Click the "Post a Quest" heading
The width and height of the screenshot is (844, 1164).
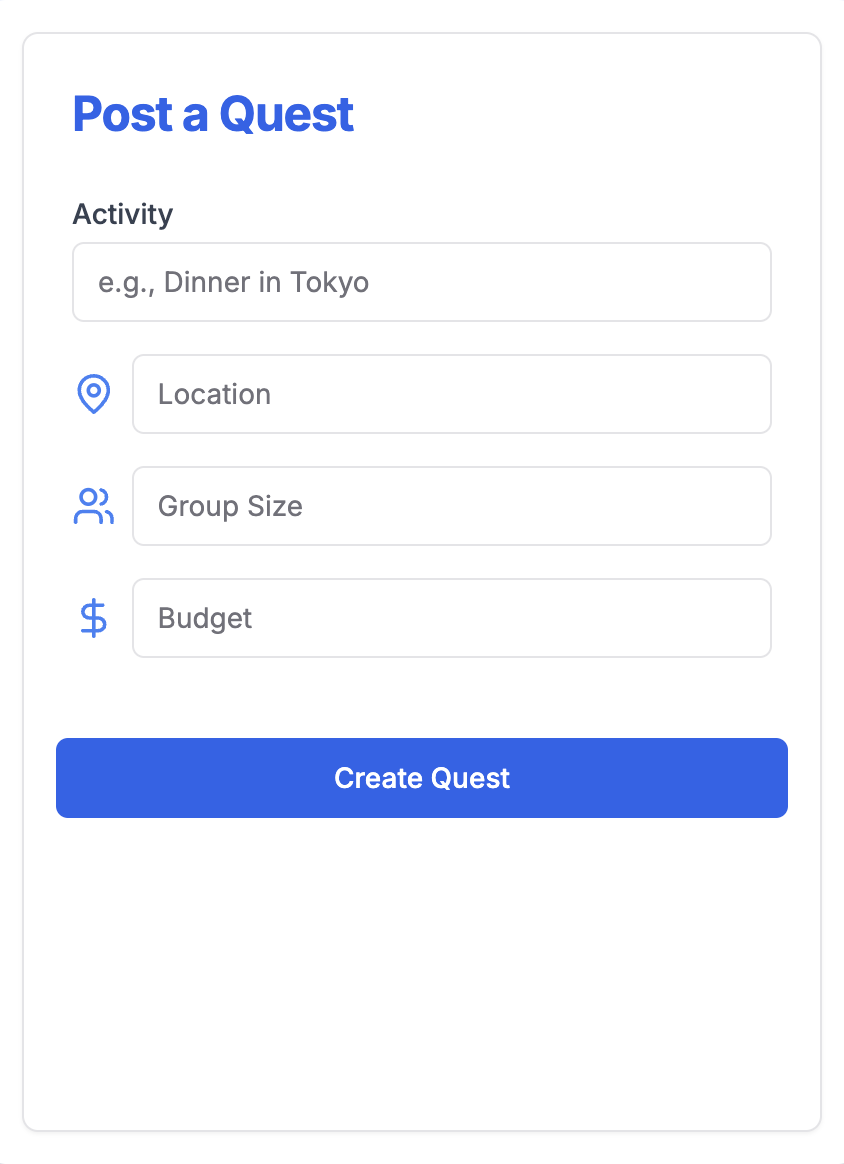213,114
